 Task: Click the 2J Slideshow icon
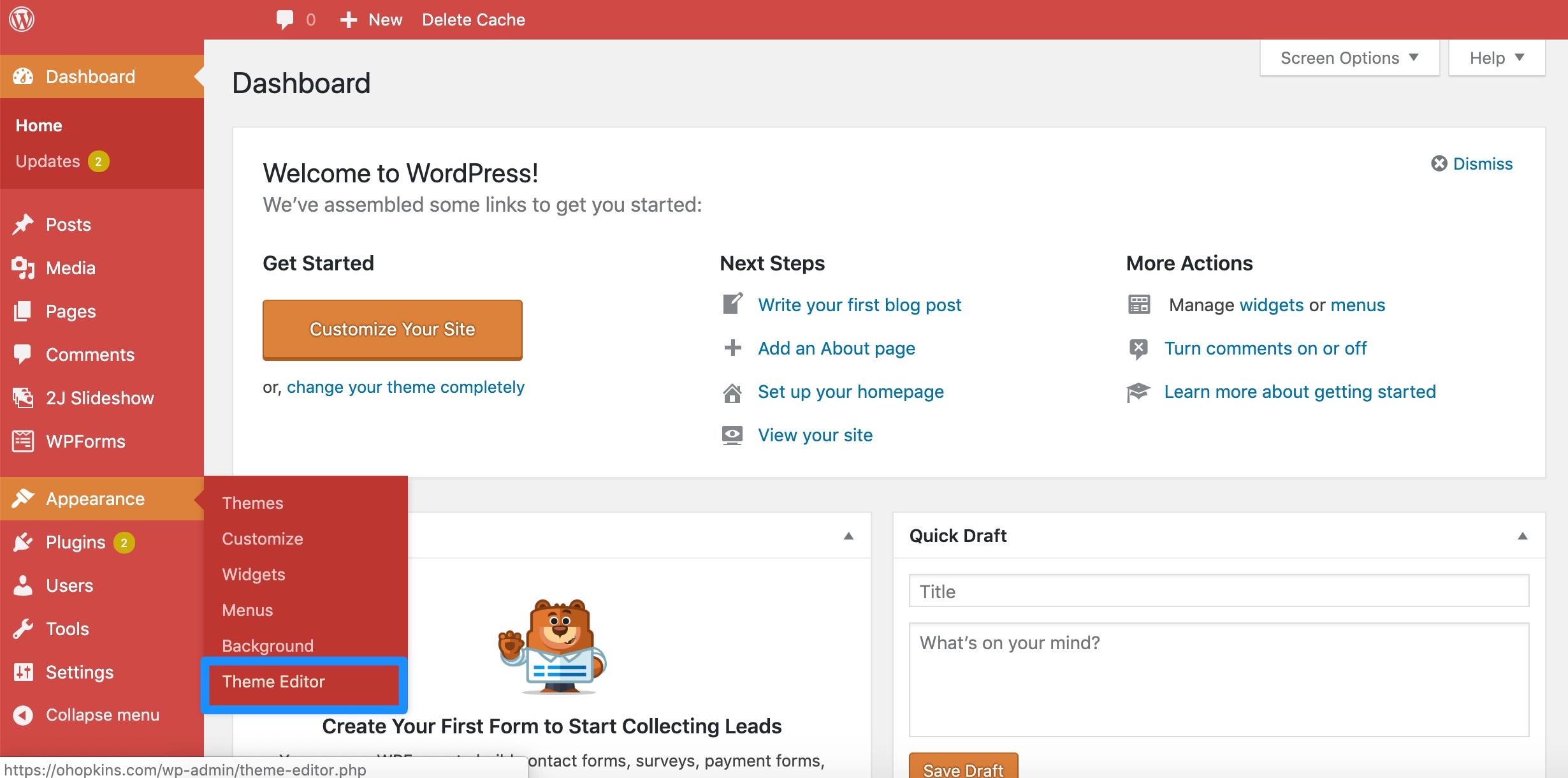(x=23, y=398)
